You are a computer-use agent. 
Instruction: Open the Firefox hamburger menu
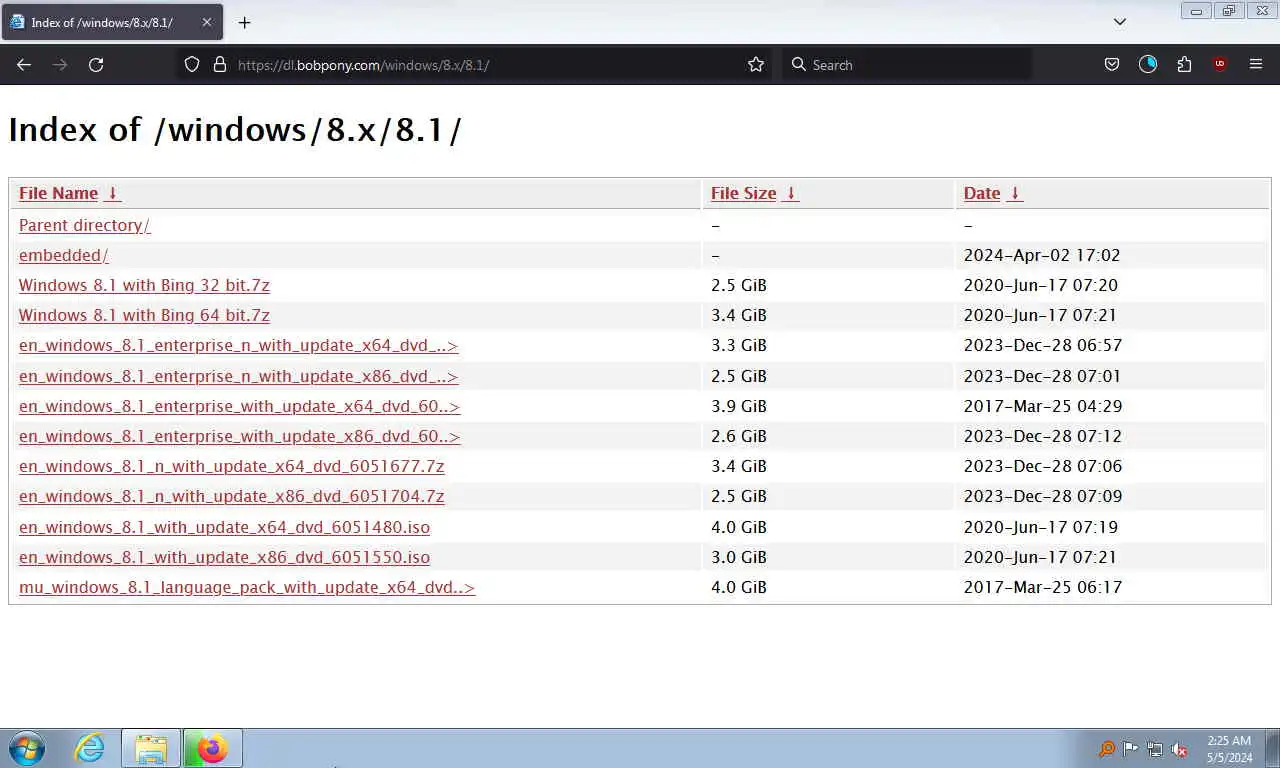1256,64
